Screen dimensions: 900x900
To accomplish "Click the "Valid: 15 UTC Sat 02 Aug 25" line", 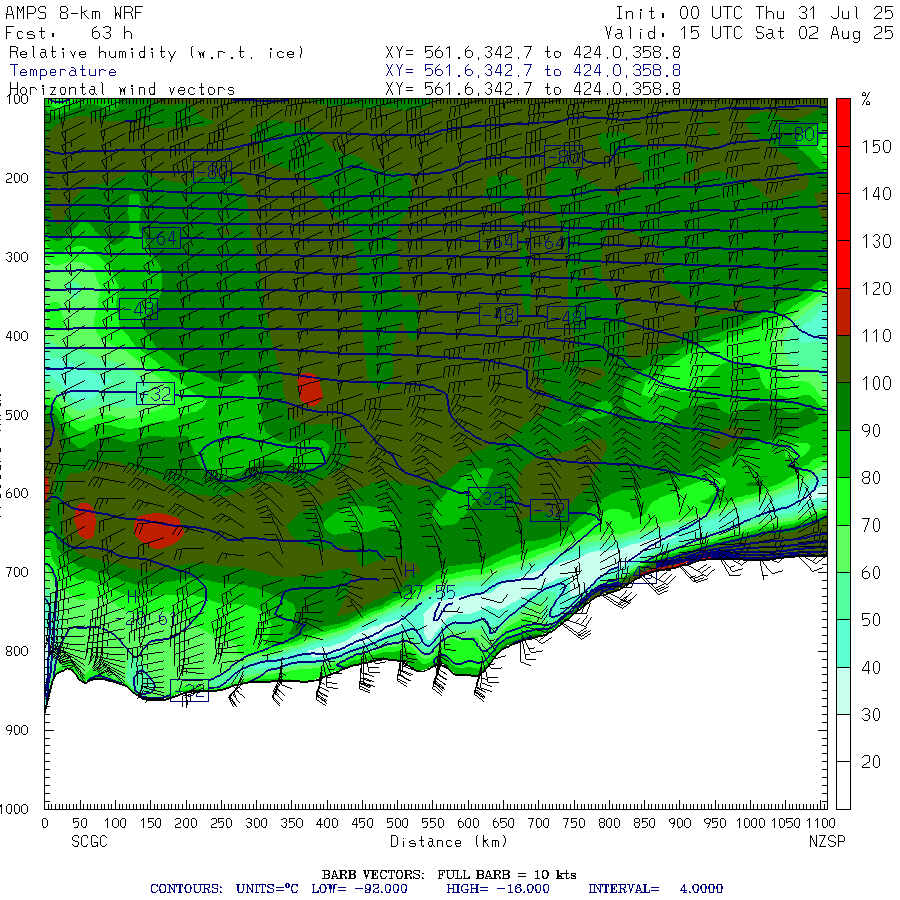I will [x=748, y=33].
